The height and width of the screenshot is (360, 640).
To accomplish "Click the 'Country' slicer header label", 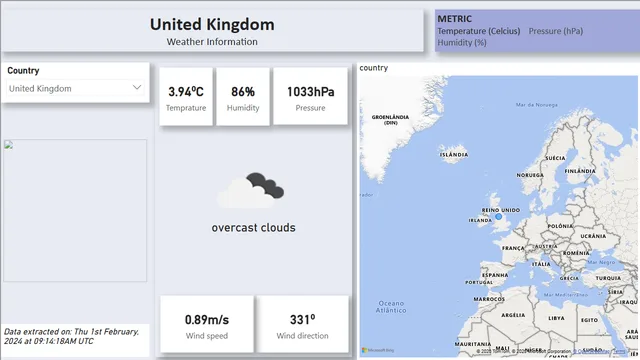I will (23, 71).
